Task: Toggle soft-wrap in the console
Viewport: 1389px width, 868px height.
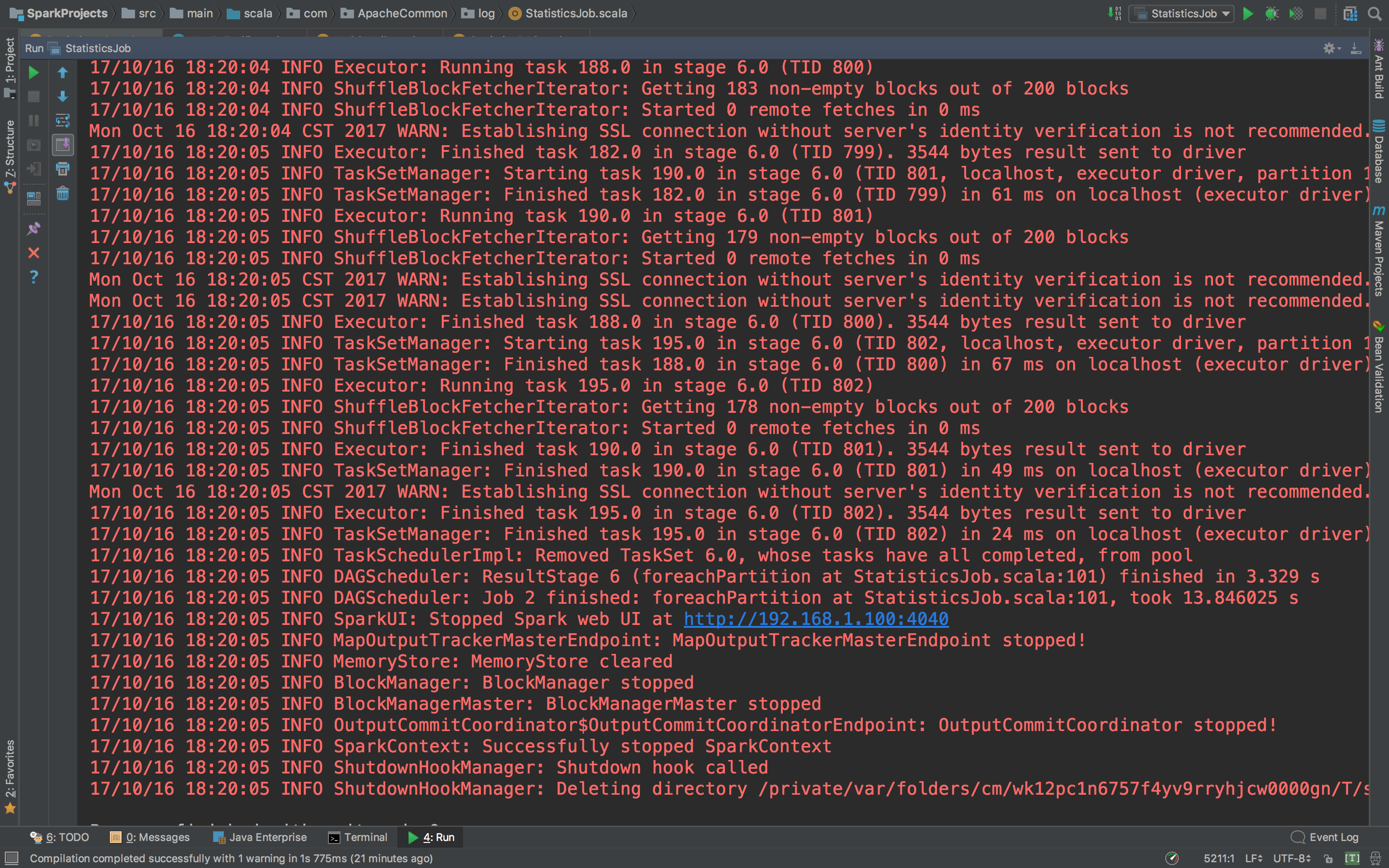Action: (x=63, y=121)
